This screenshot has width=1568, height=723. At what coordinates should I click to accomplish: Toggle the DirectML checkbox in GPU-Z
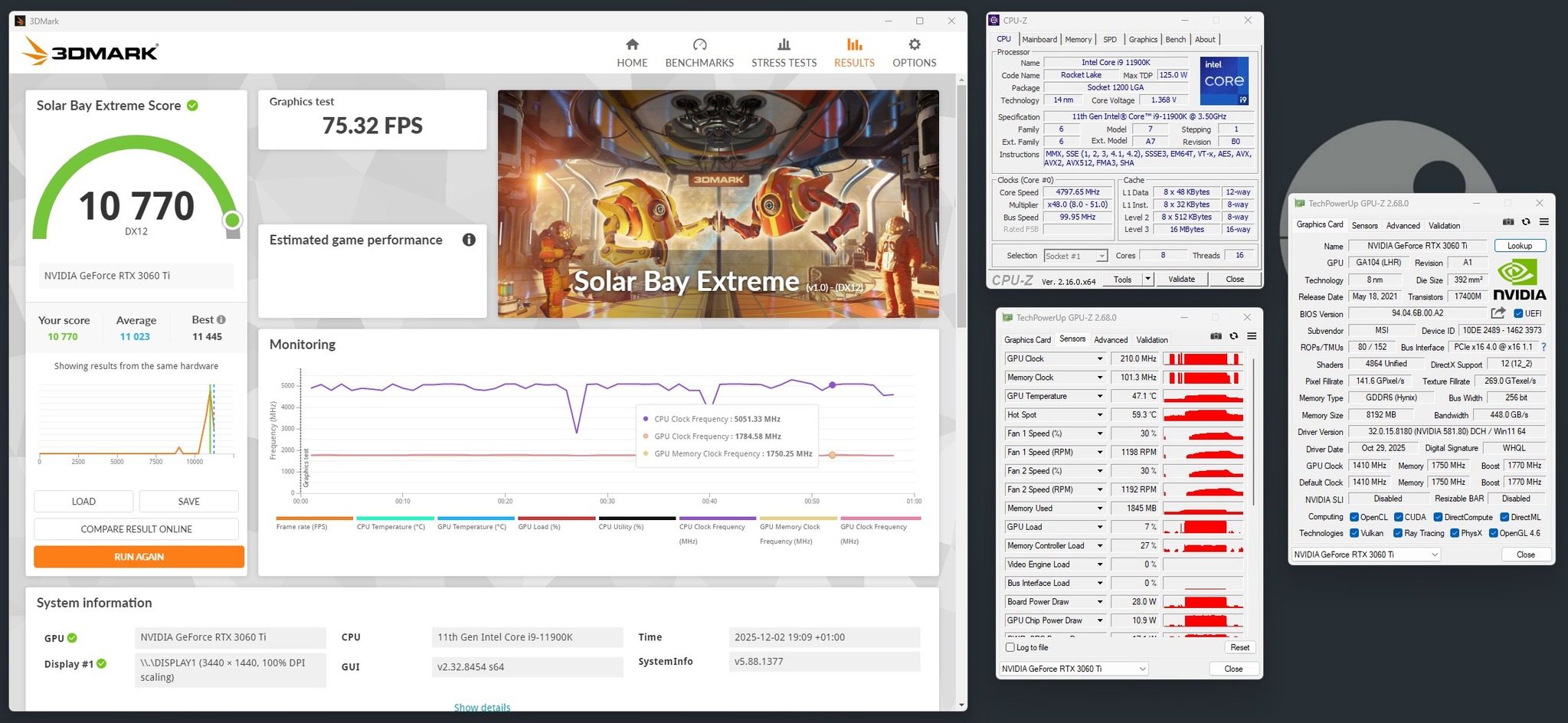tap(1504, 517)
